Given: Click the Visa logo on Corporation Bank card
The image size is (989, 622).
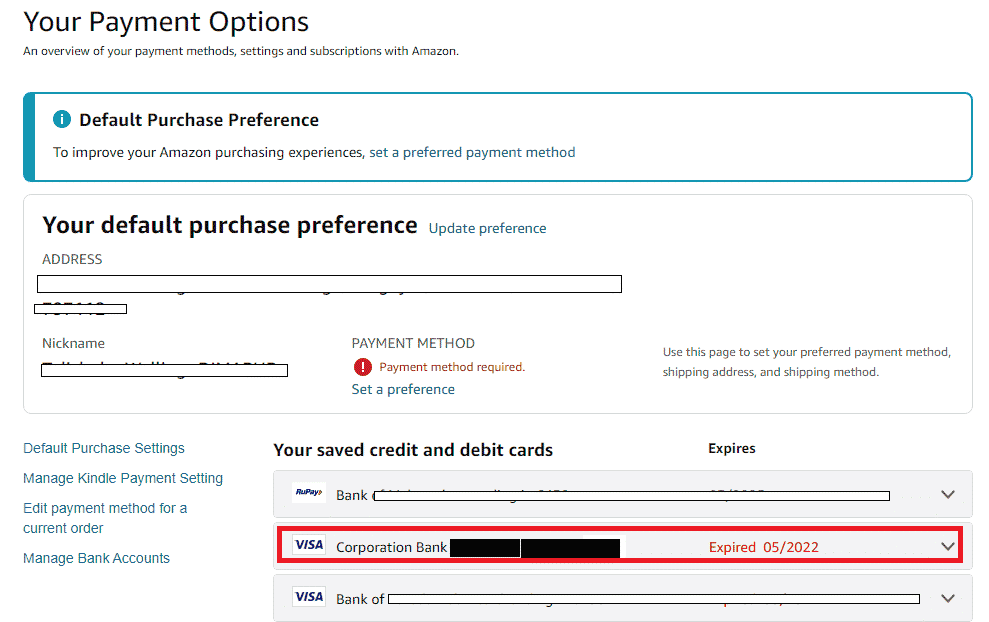Looking at the screenshot, I should [x=309, y=545].
